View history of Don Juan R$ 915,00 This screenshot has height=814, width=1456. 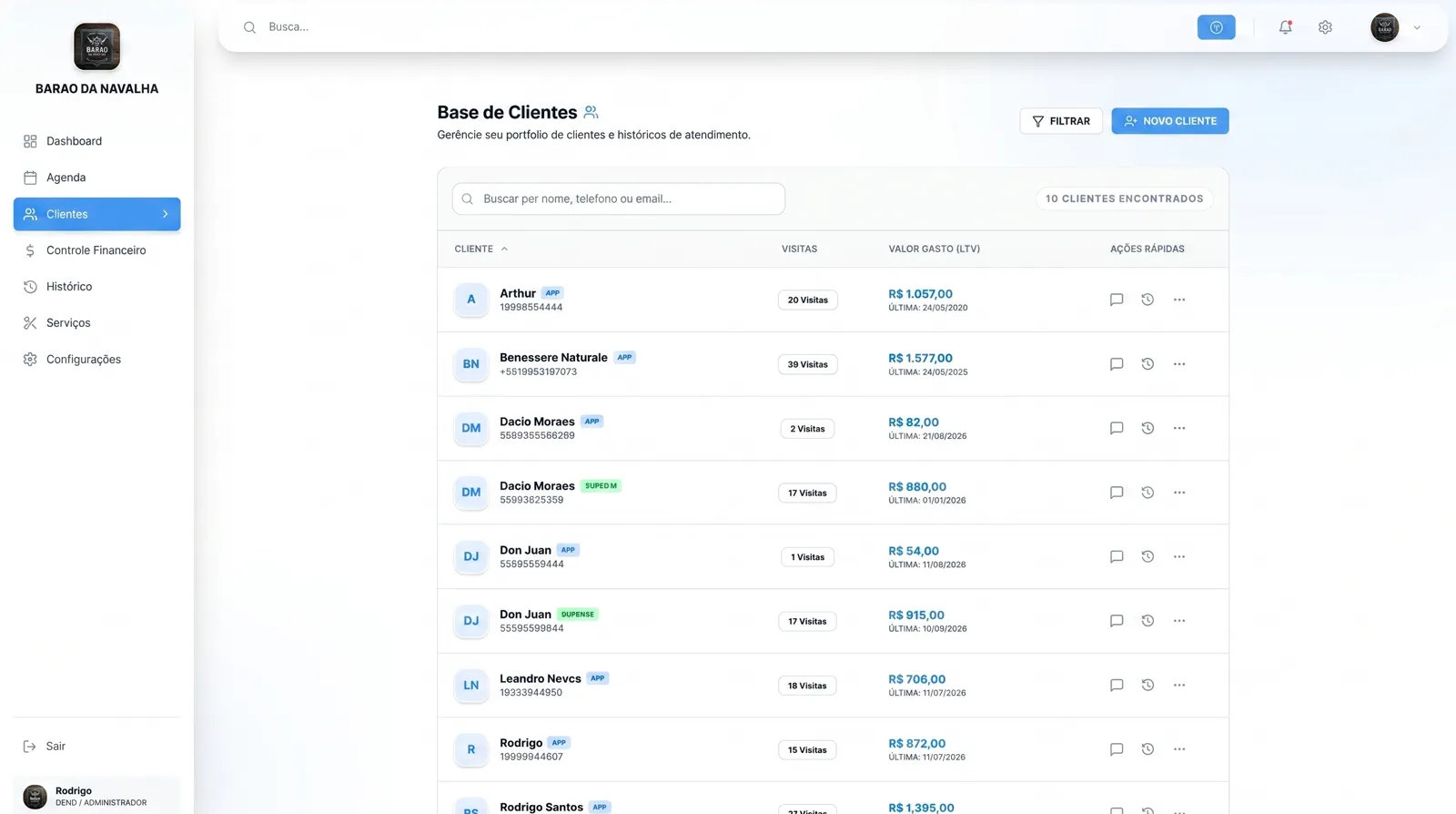[x=1148, y=621]
